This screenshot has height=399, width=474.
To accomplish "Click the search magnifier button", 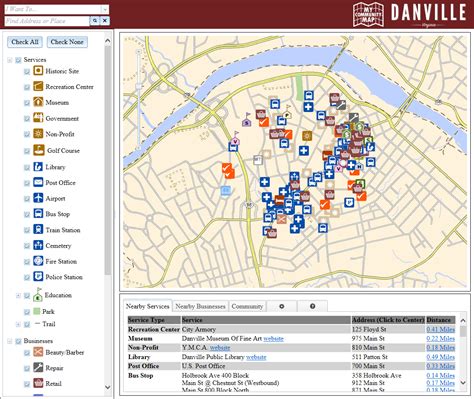I will tap(95, 21).
